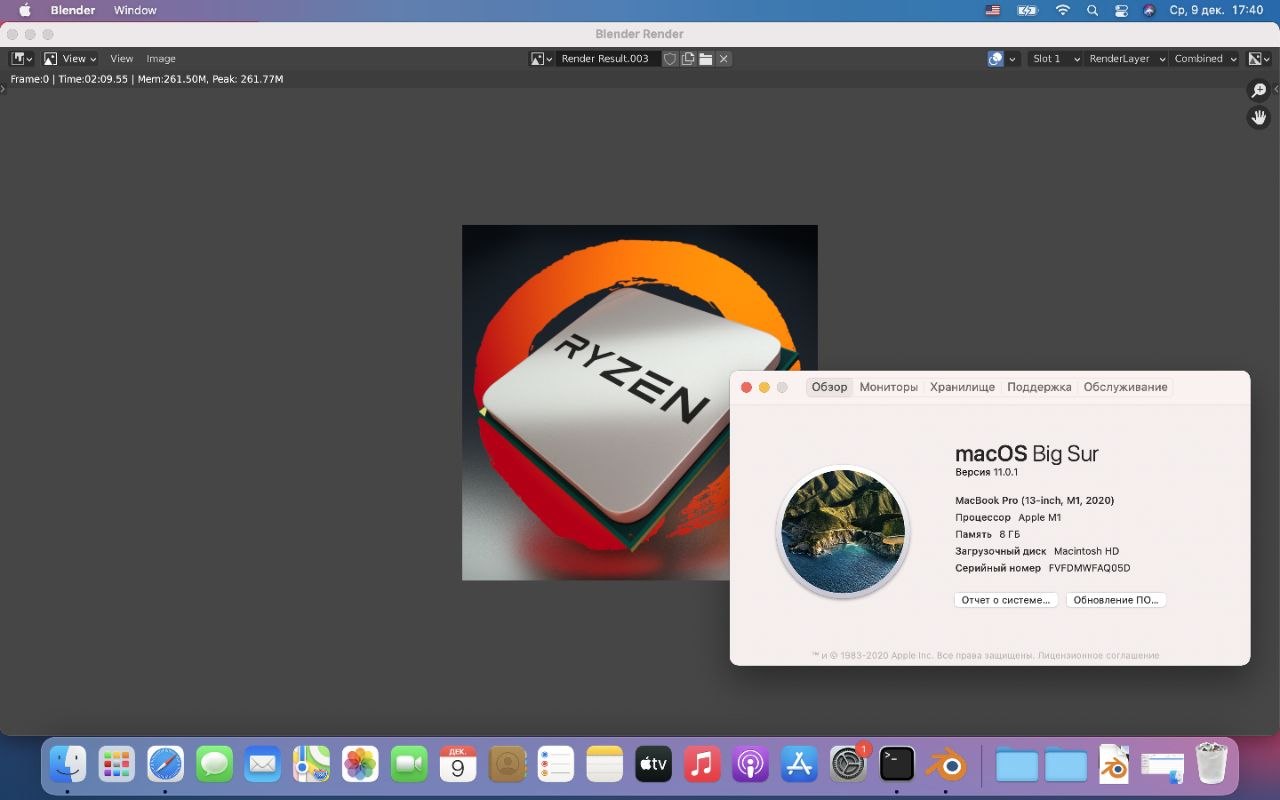Open Control Center in menu bar
The width and height of the screenshot is (1280, 800).
pyautogui.click(x=1121, y=10)
